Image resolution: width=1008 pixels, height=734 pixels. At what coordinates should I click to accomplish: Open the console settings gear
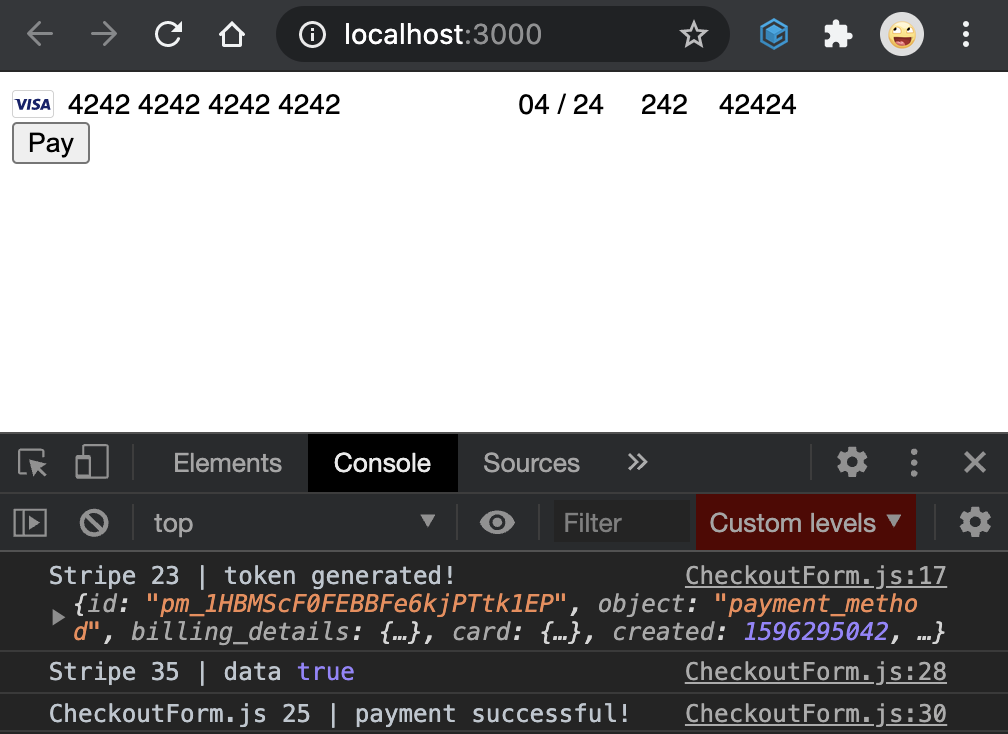[975, 522]
